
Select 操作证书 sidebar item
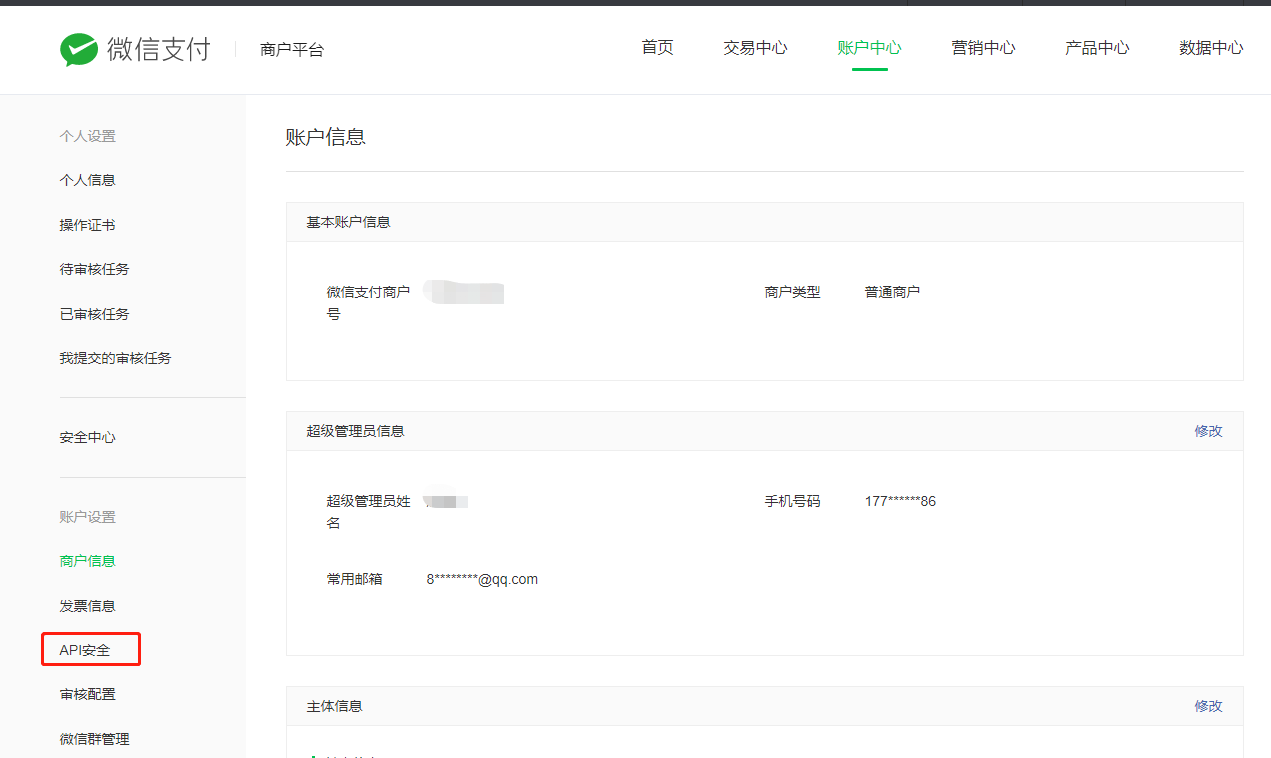[87, 225]
